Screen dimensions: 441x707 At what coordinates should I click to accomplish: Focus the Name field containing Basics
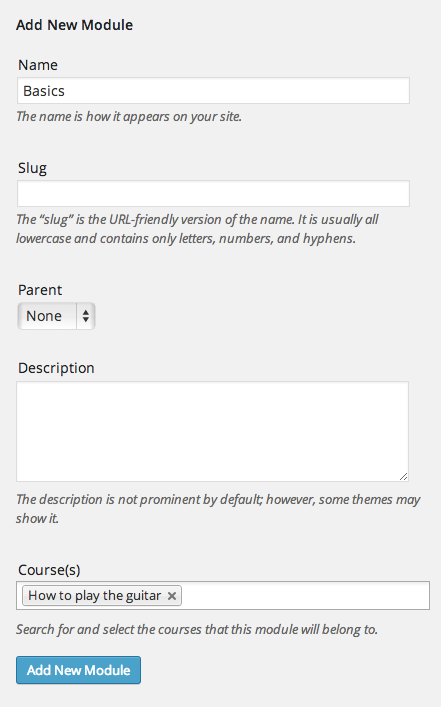213,91
